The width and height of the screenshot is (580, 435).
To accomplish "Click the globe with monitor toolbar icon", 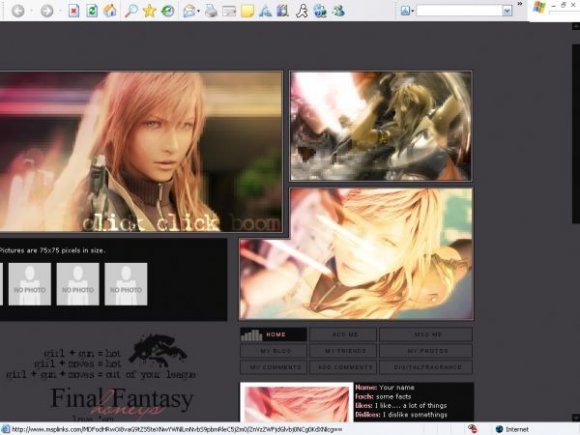I will point(320,11).
